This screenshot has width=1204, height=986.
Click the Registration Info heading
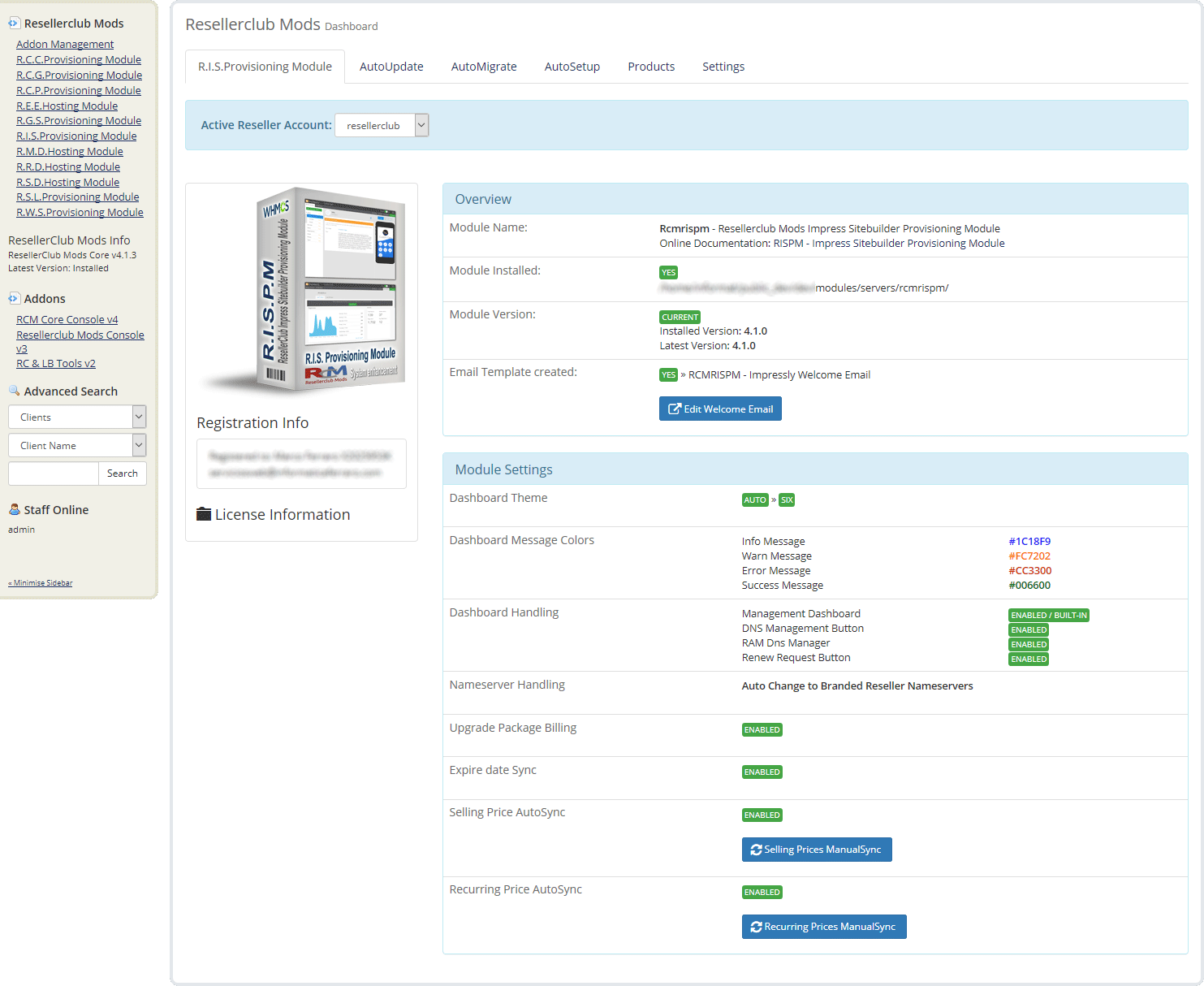tap(252, 423)
